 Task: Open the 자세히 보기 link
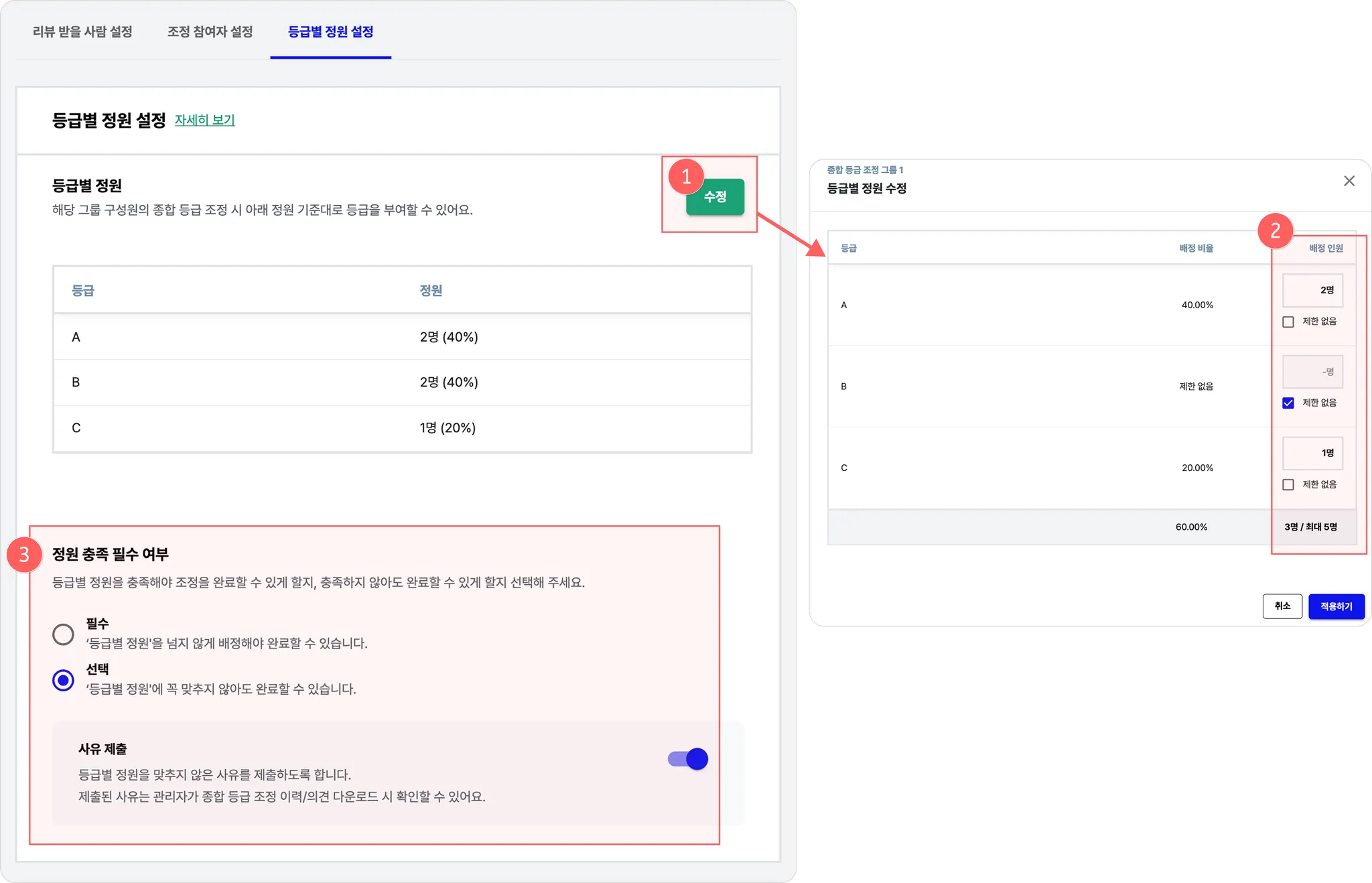tap(204, 120)
